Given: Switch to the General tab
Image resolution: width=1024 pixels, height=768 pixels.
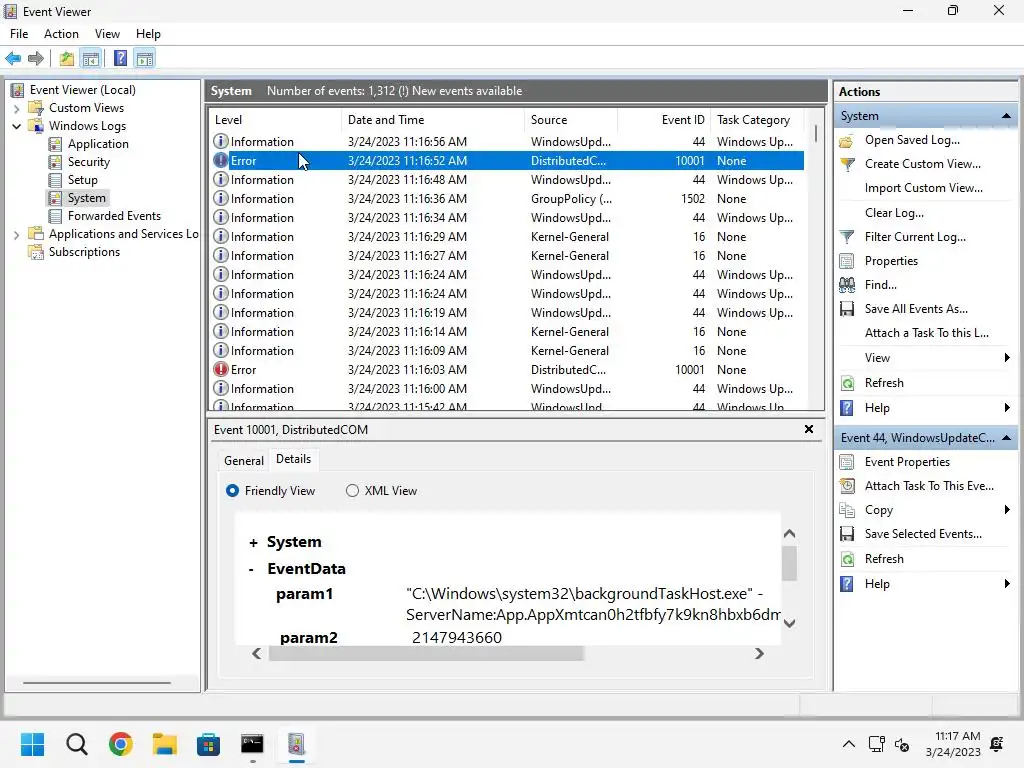Looking at the screenshot, I should pos(244,460).
